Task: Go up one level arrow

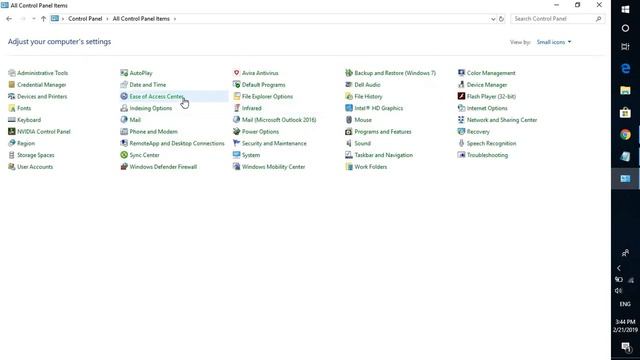Action: point(43,19)
